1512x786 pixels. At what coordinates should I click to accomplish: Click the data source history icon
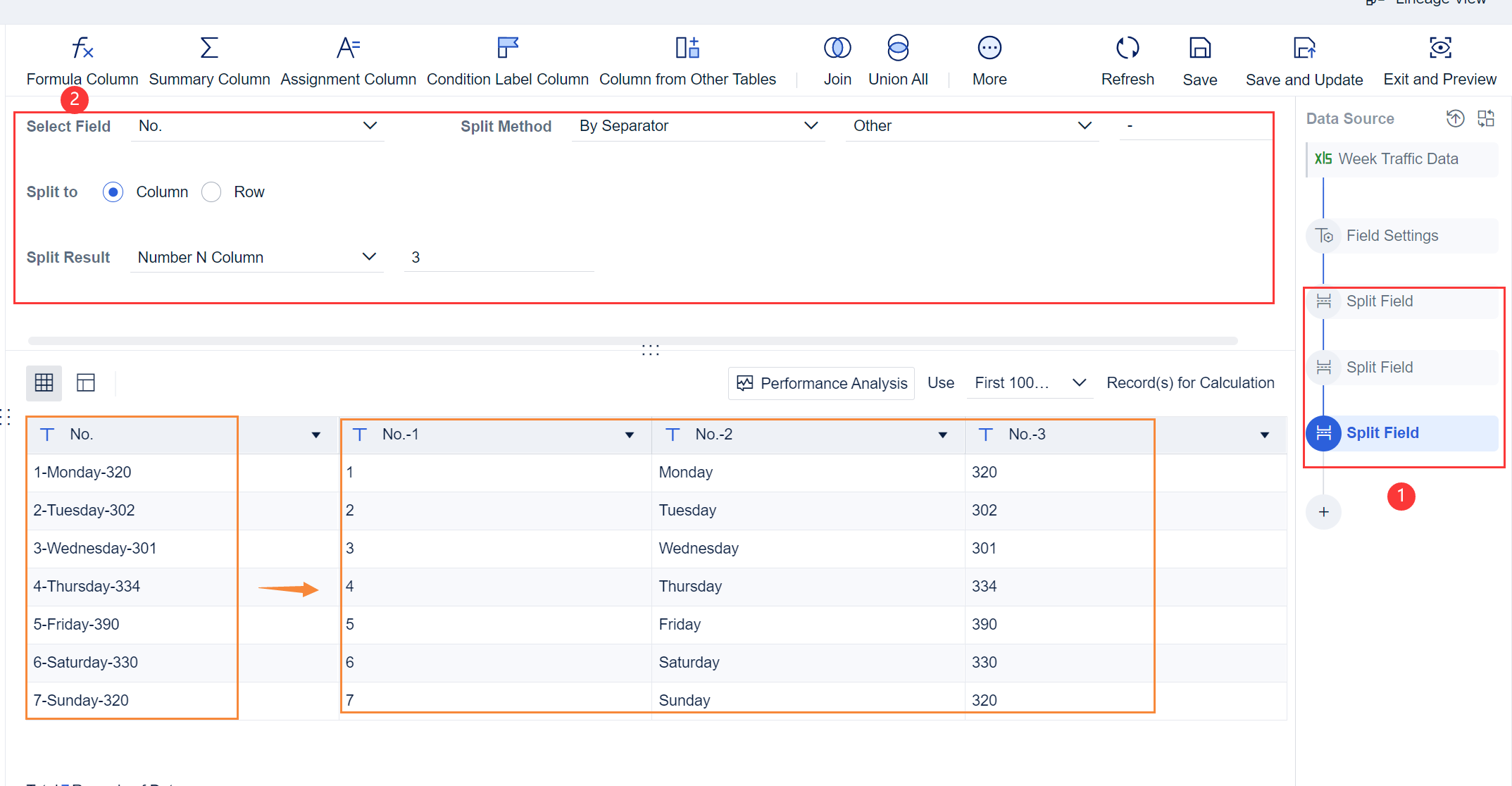(x=1455, y=118)
